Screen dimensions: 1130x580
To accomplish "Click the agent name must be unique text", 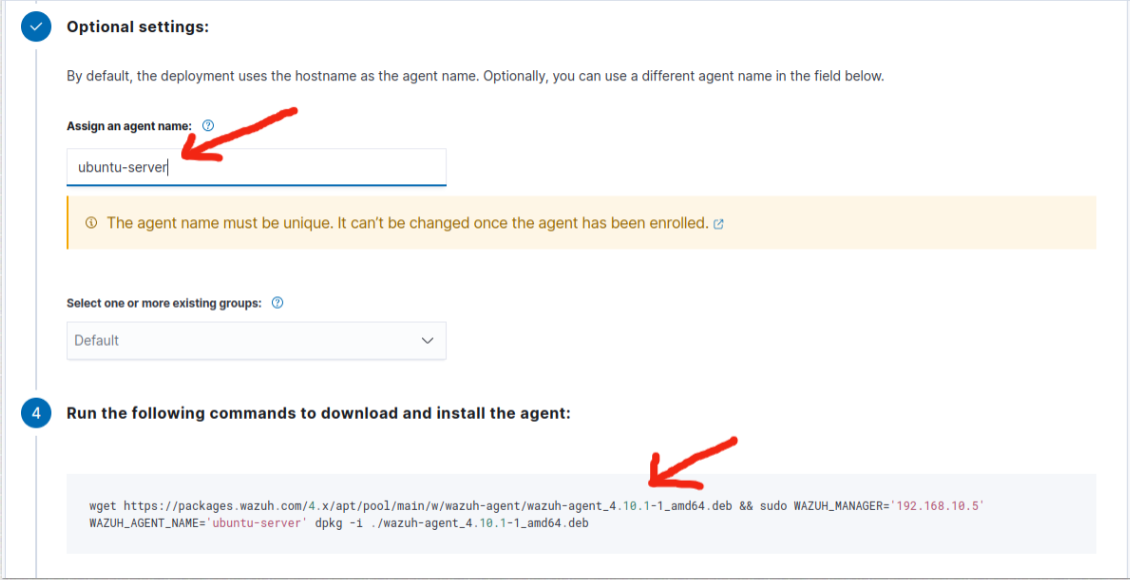I will click(407, 223).
